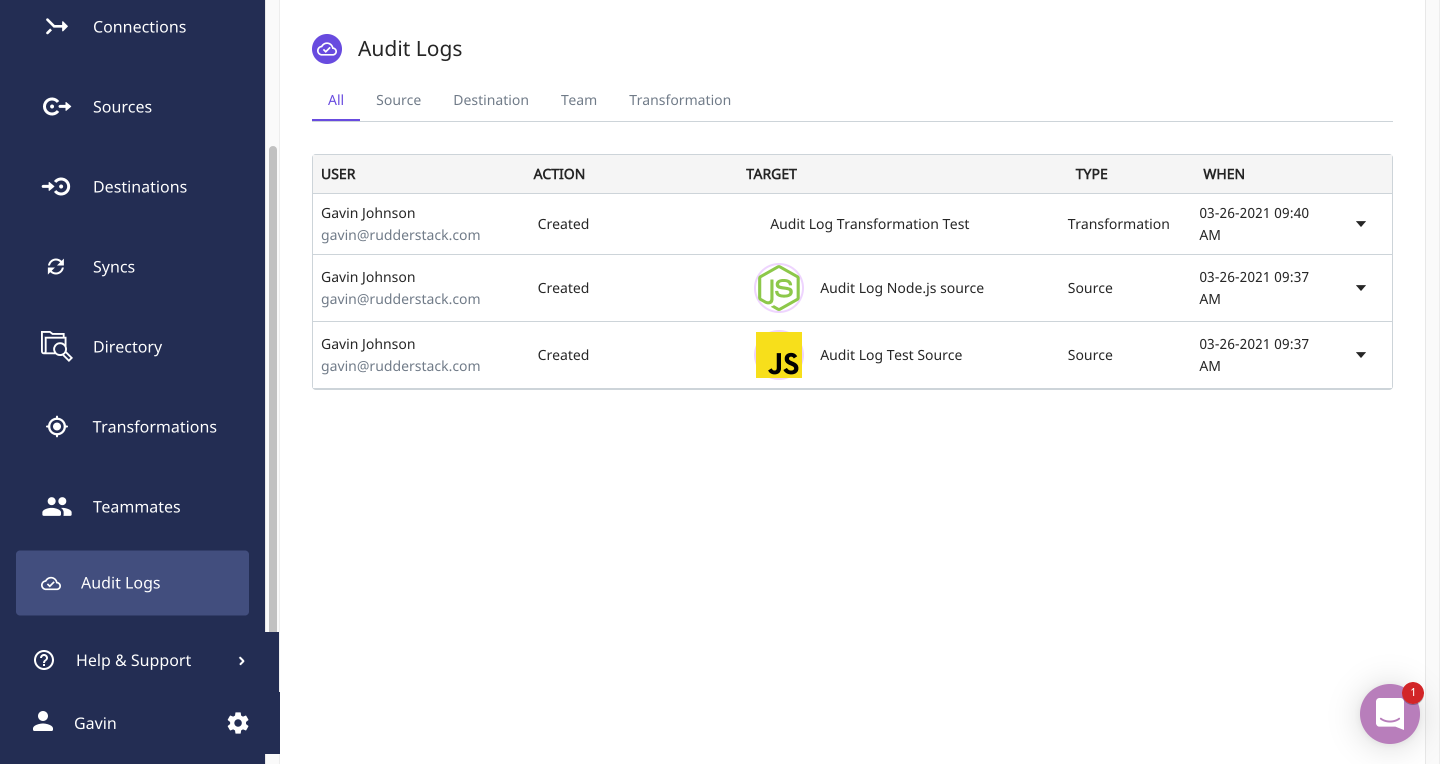Select the Node.js source icon in second row
1440x764 pixels.
(779, 288)
